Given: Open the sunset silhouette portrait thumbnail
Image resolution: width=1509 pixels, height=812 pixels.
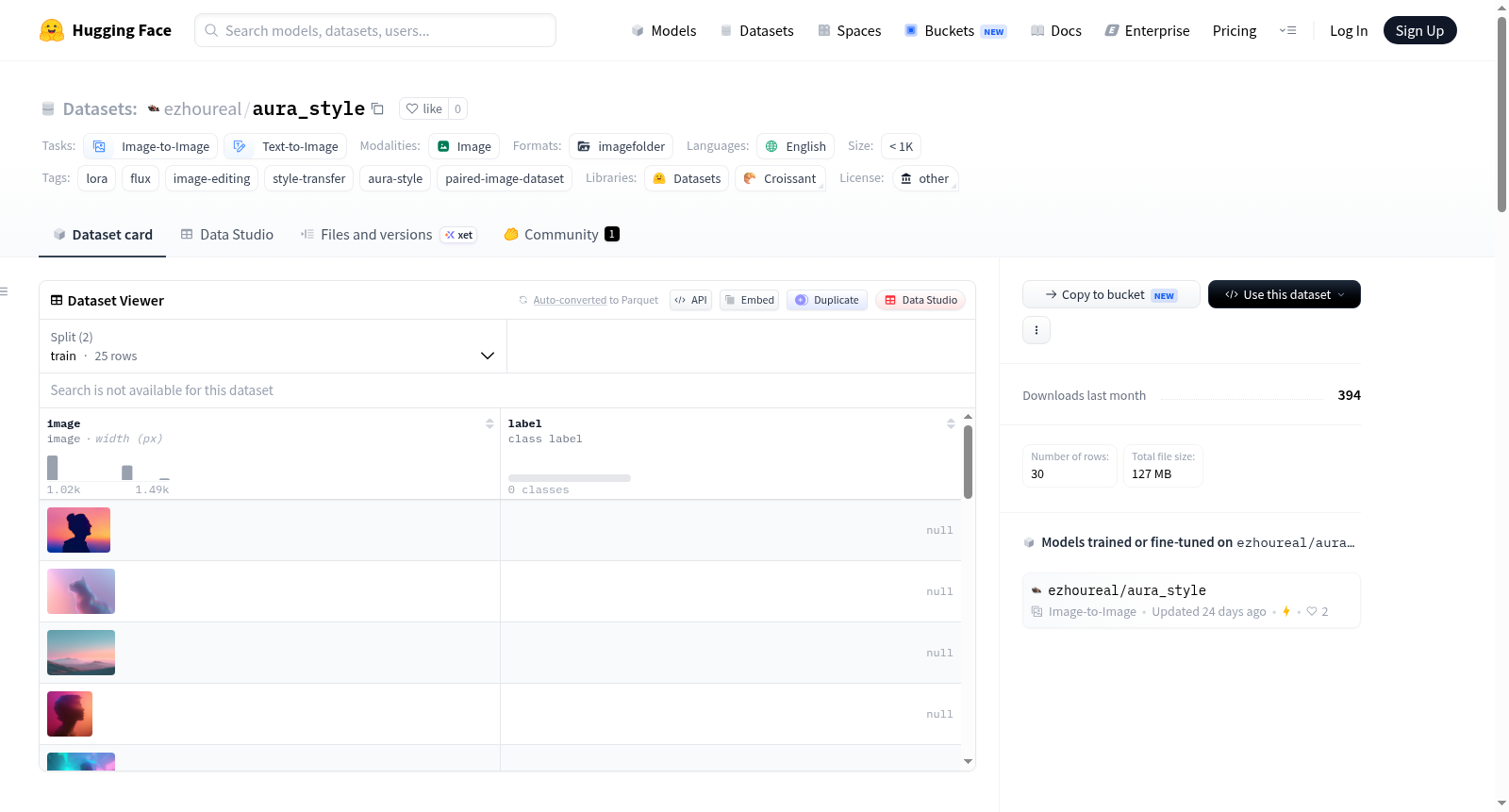Looking at the screenshot, I should click(x=78, y=530).
